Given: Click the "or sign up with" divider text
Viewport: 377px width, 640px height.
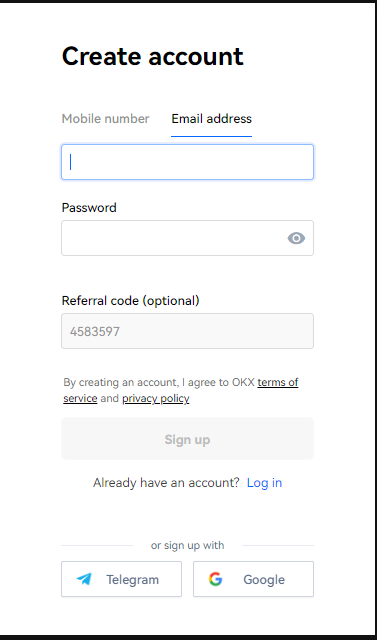Looking at the screenshot, I should [187, 545].
